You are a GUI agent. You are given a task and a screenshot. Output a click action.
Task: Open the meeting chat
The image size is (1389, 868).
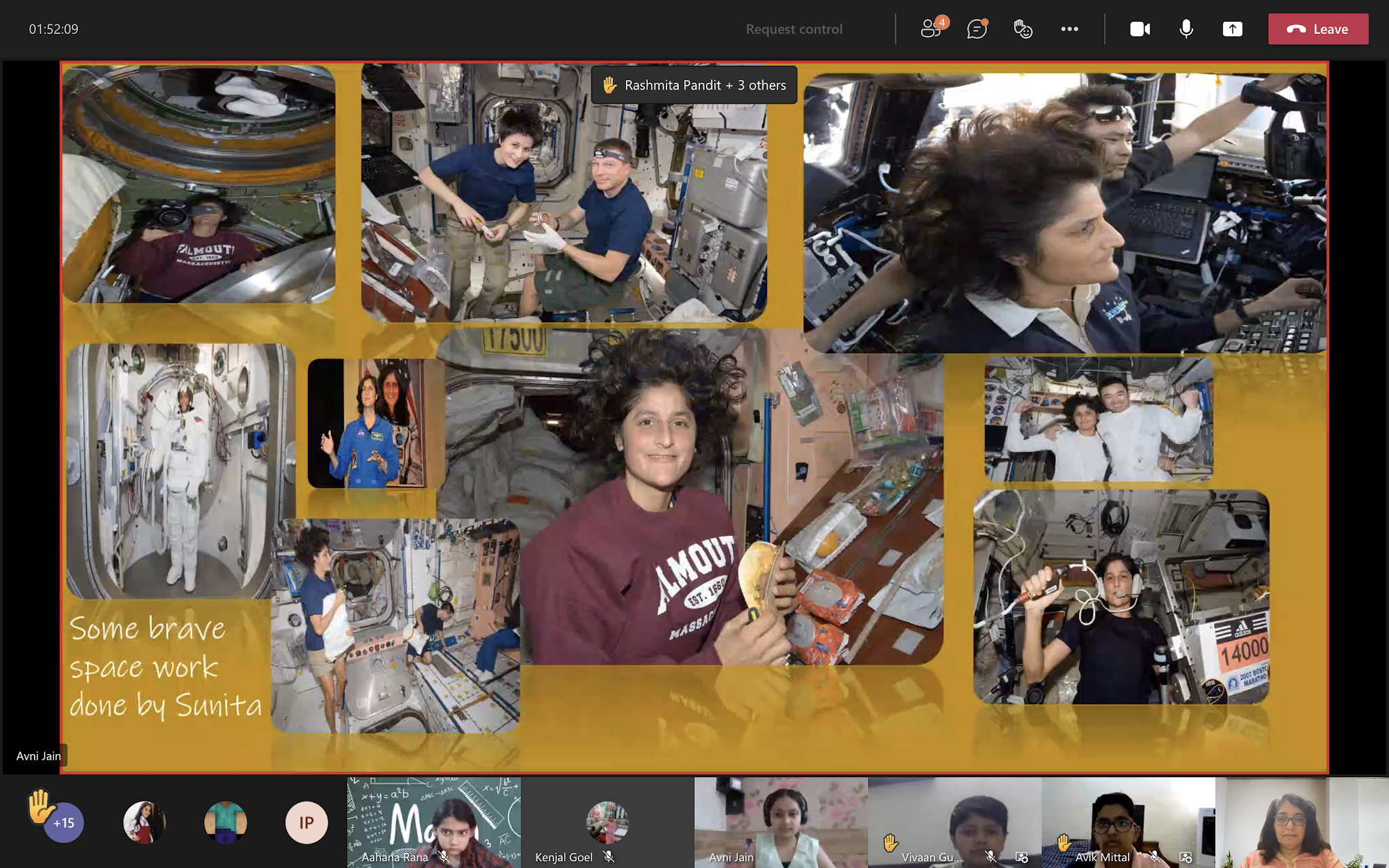tap(977, 29)
